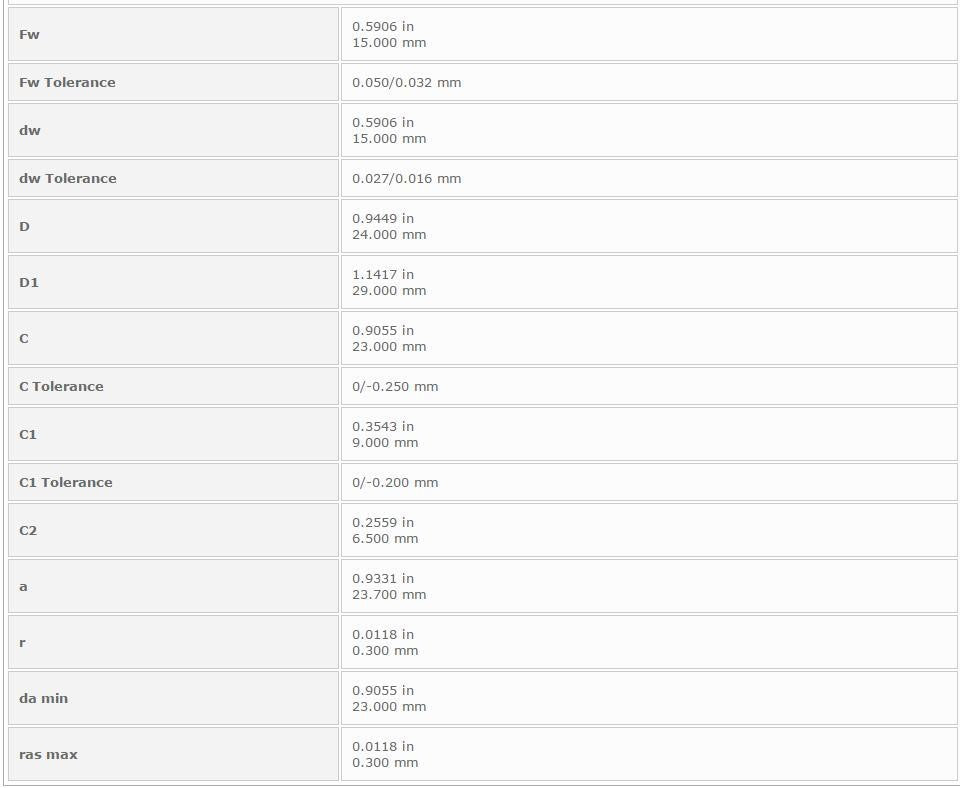Select the 24.000 mm value for D
The image size is (960, 788).
tap(389, 235)
